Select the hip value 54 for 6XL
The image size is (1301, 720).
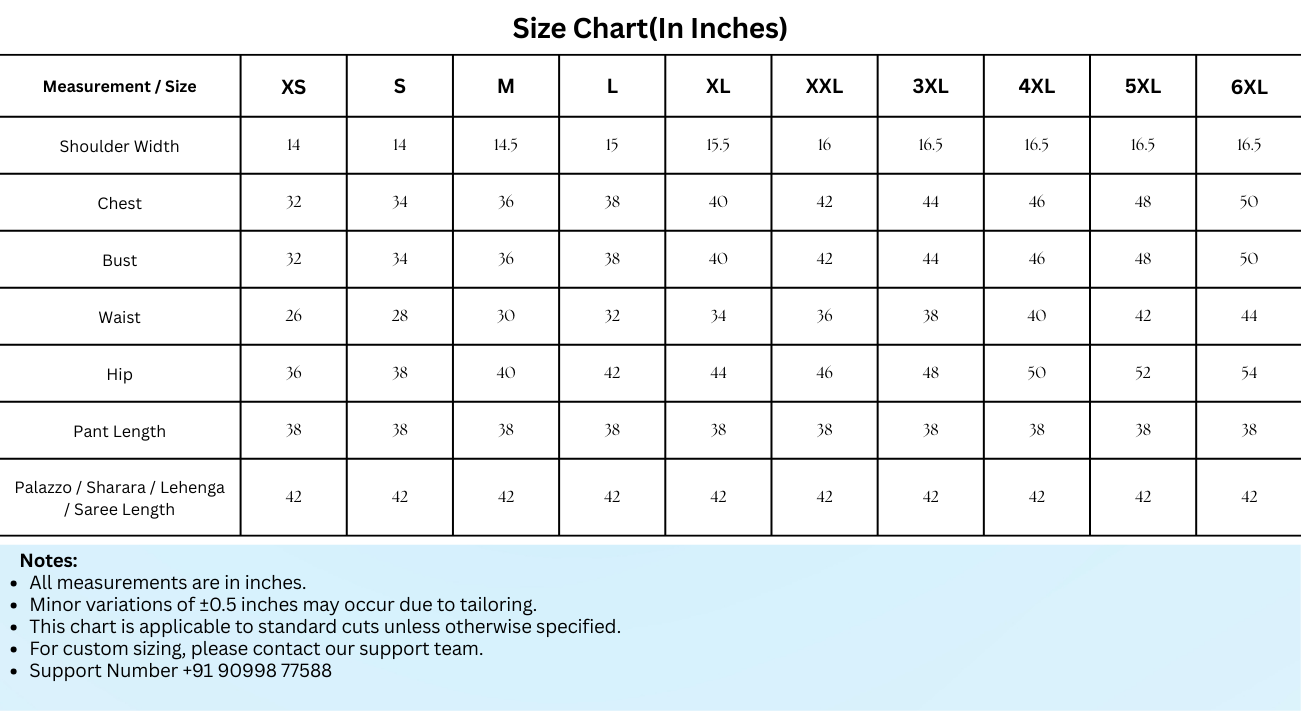pyautogui.click(x=1249, y=373)
